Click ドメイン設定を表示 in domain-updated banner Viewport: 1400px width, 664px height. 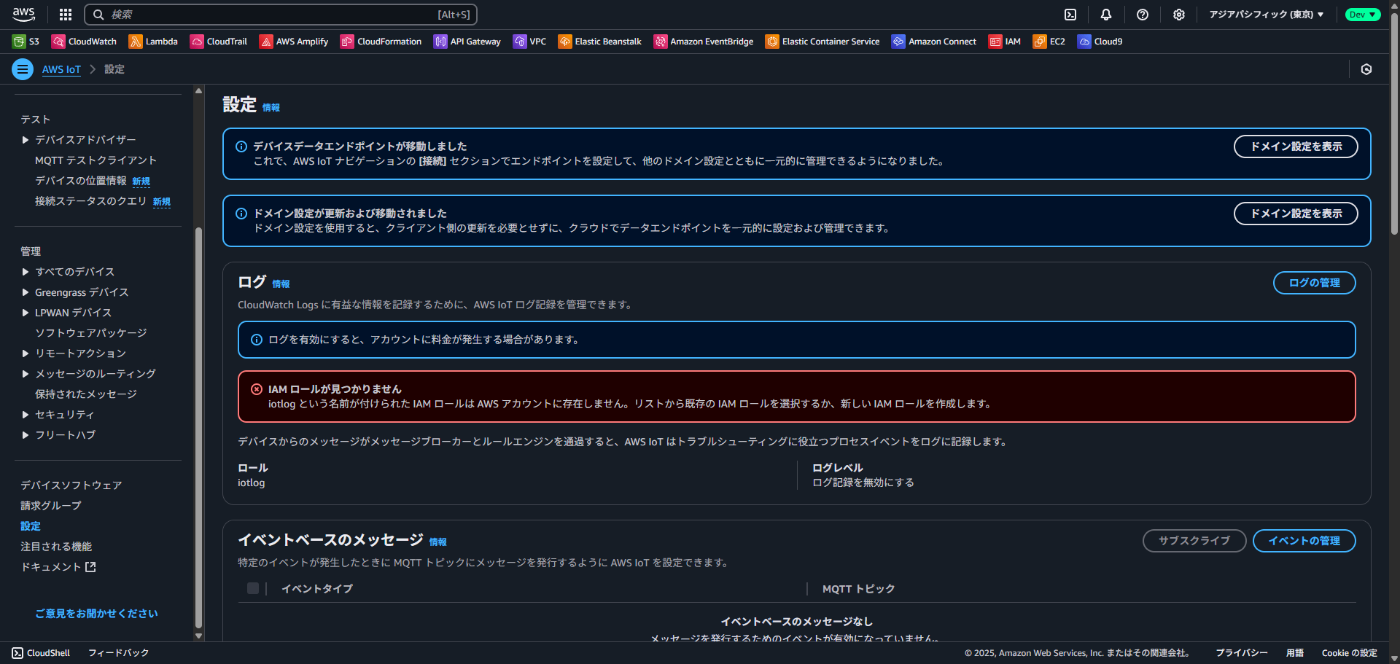(1295, 213)
